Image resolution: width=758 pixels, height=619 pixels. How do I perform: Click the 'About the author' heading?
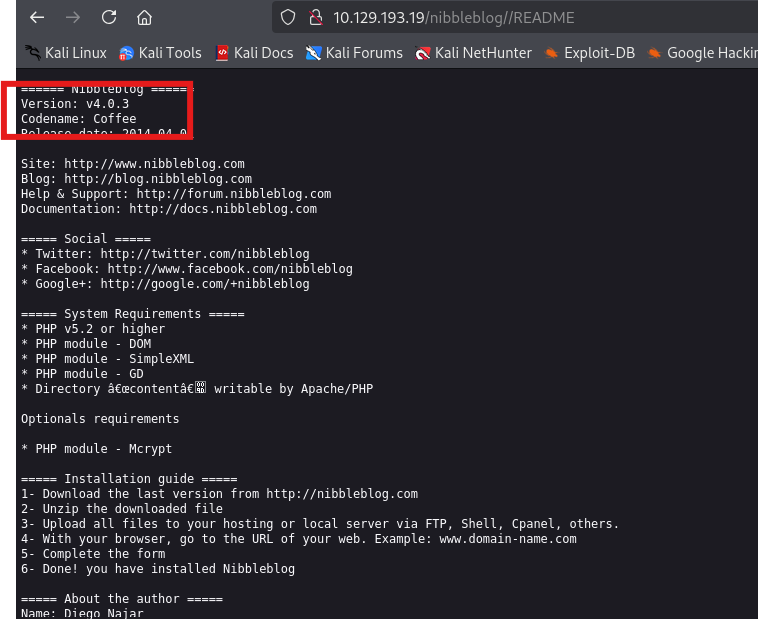122,598
